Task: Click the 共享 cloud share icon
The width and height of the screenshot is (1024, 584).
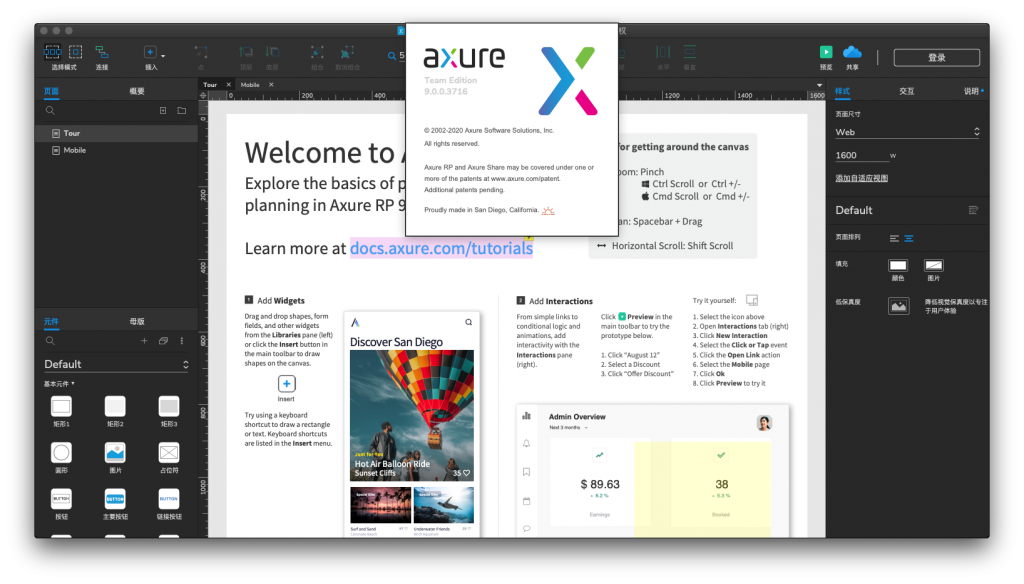Action: point(852,52)
